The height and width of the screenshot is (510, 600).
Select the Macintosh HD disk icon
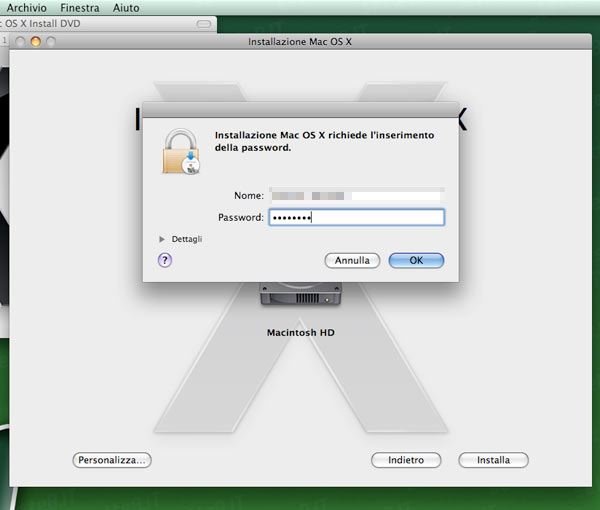tap(300, 294)
